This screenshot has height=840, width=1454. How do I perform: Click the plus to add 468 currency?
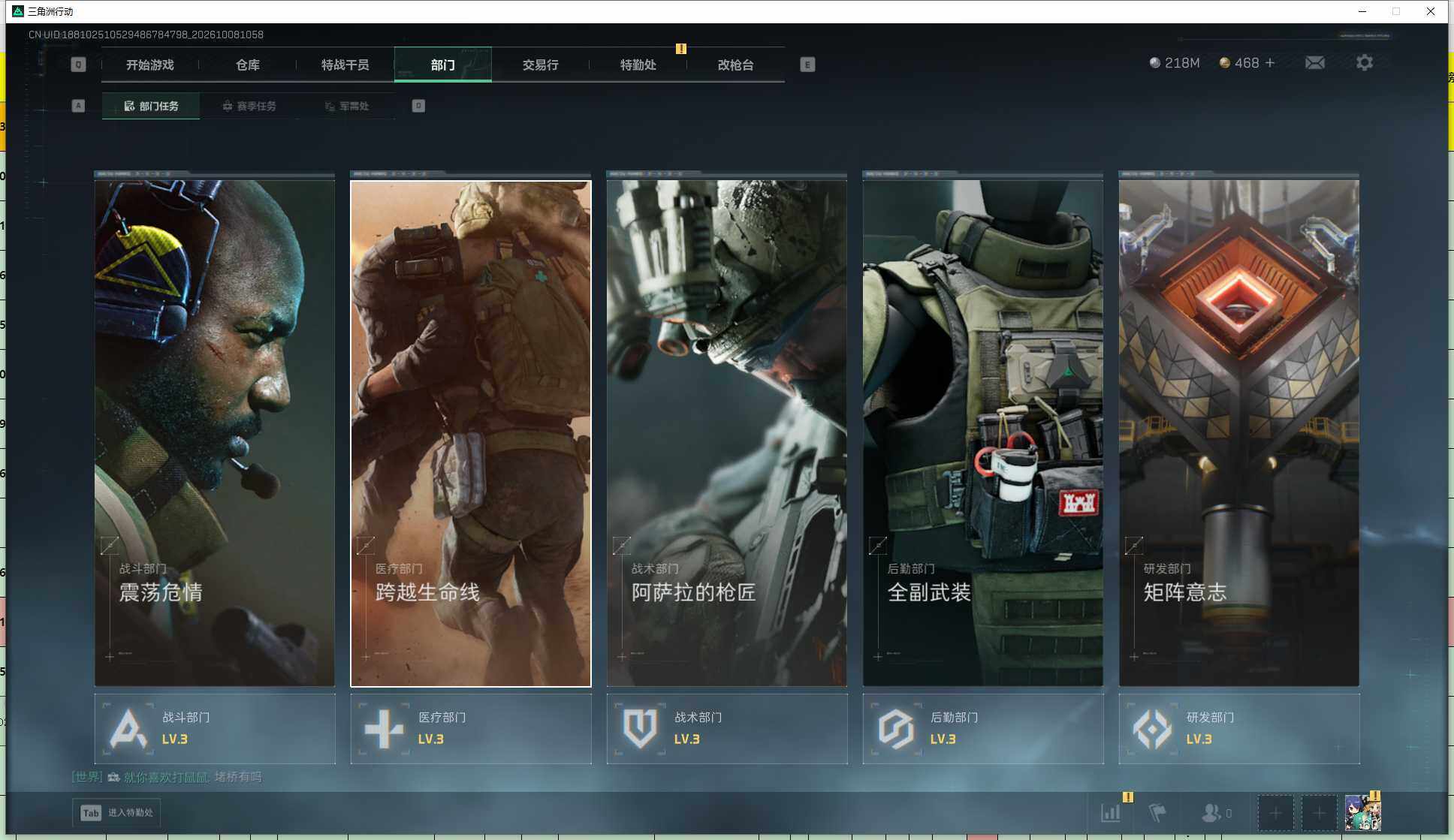pyautogui.click(x=1270, y=63)
